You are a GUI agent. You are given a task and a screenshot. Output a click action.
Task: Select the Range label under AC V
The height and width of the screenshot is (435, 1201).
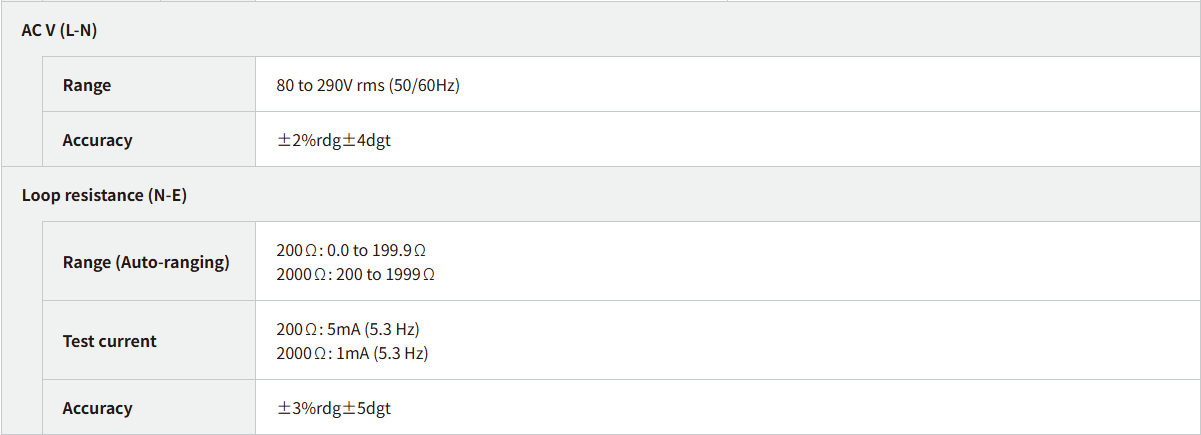[x=87, y=85]
